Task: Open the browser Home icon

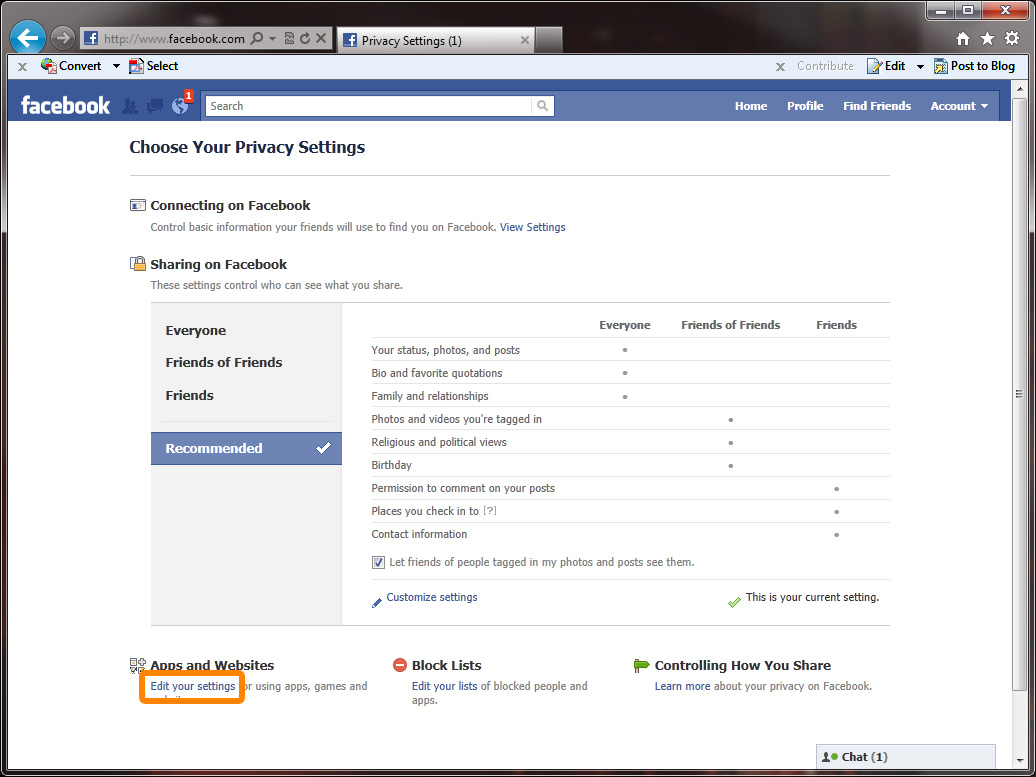Action: pos(963,39)
